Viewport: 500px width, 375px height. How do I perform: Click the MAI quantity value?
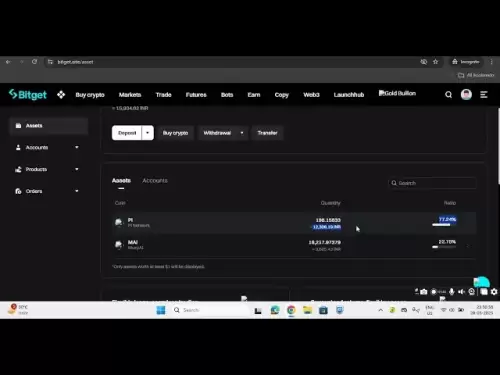tap(324, 242)
